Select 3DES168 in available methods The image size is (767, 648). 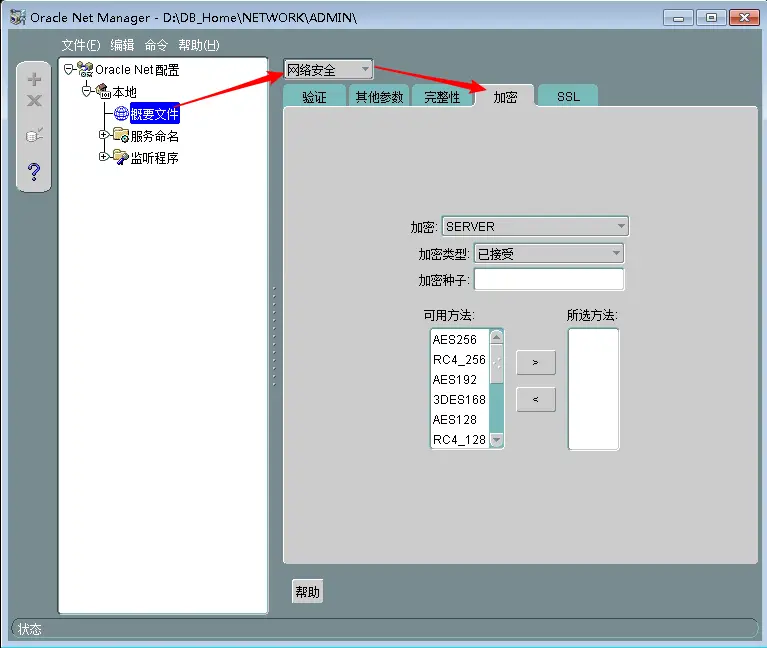pyautogui.click(x=460, y=400)
